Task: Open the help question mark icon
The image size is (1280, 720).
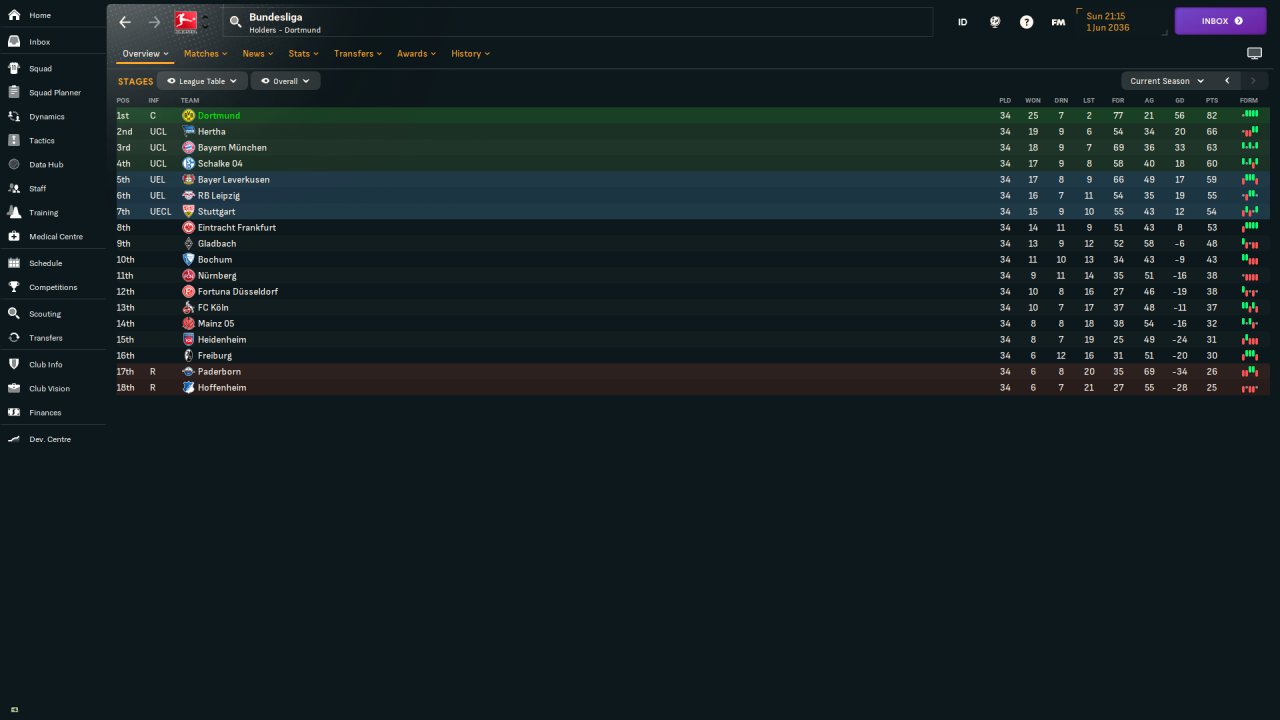Action: 1027,22
